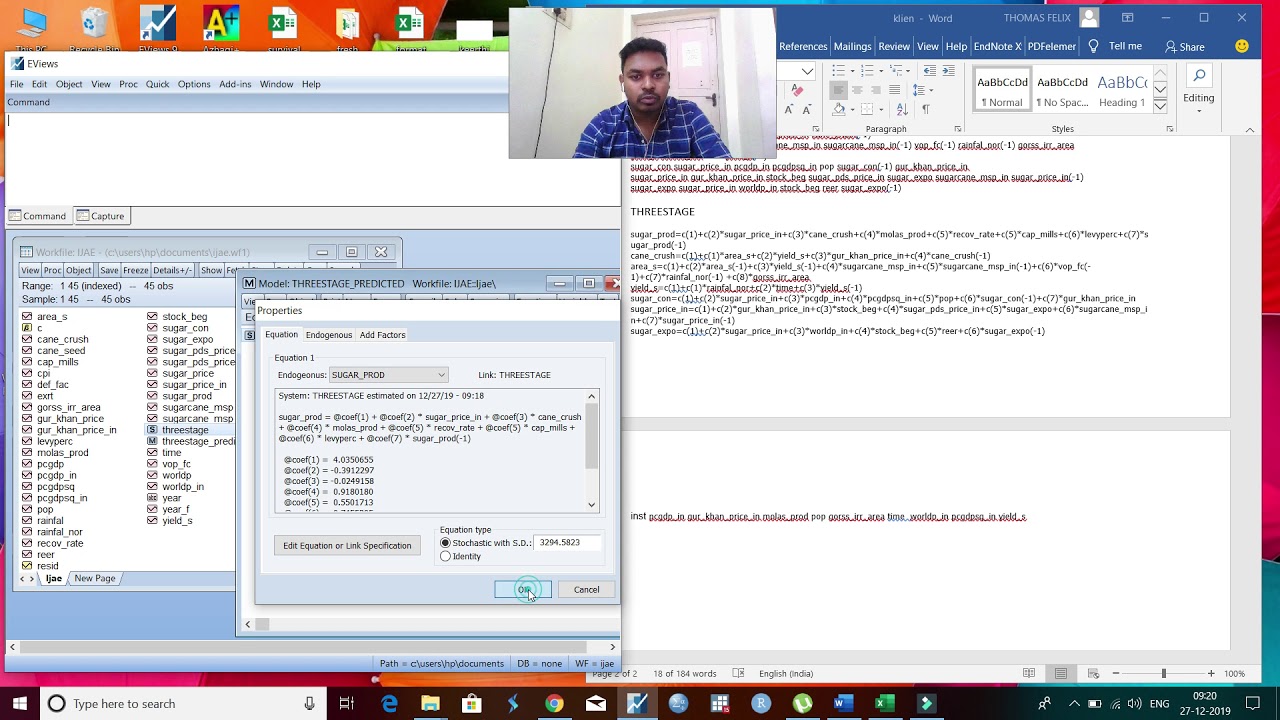This screenshot has width=1280, height=720.
Task: Open Excel from the Windows taskbar
Action: [884, 703]
